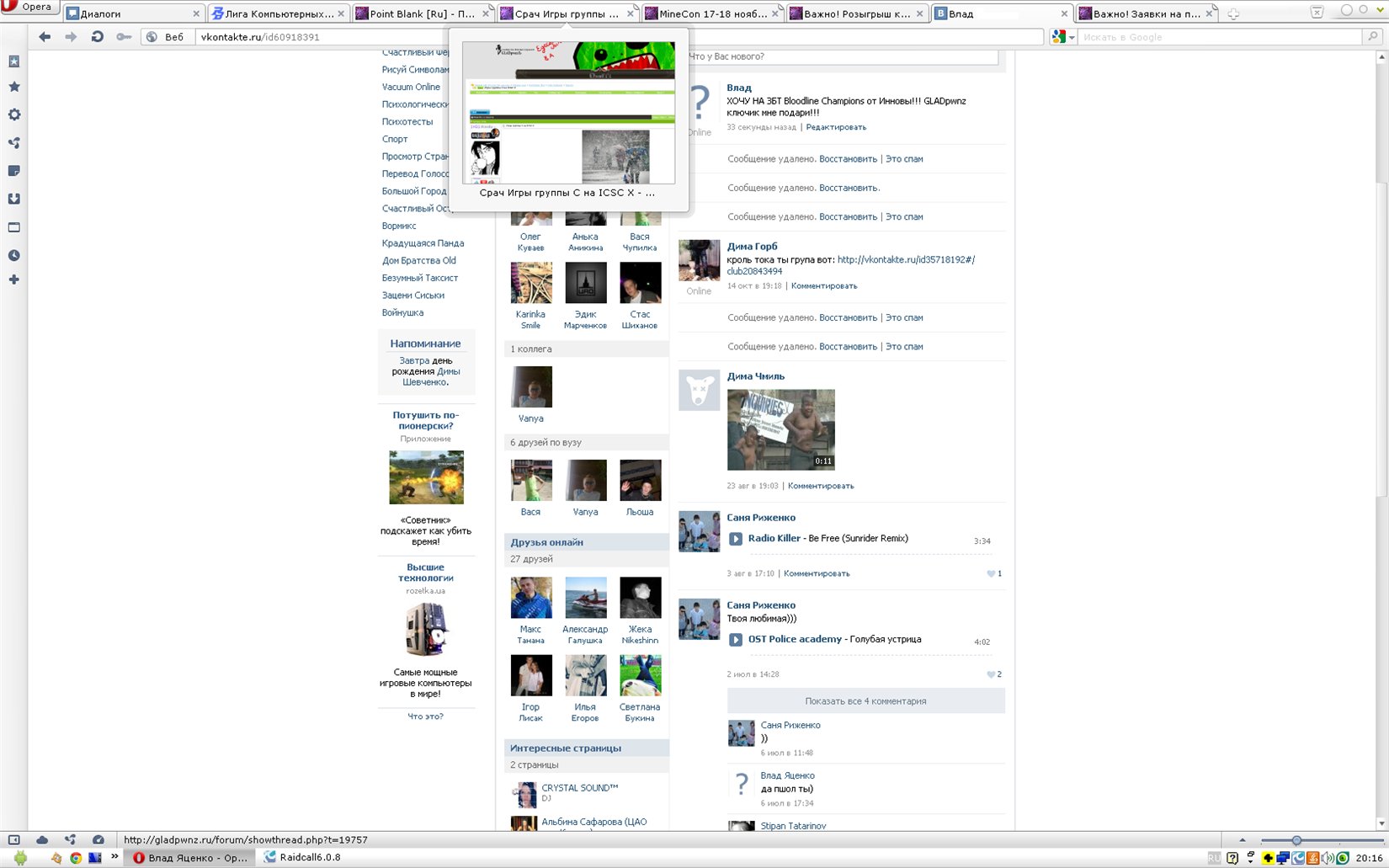This screenshot has width=1389, height=868.
Task: Open the Notes panel in Opera sidebar
Action: (13, 171)
